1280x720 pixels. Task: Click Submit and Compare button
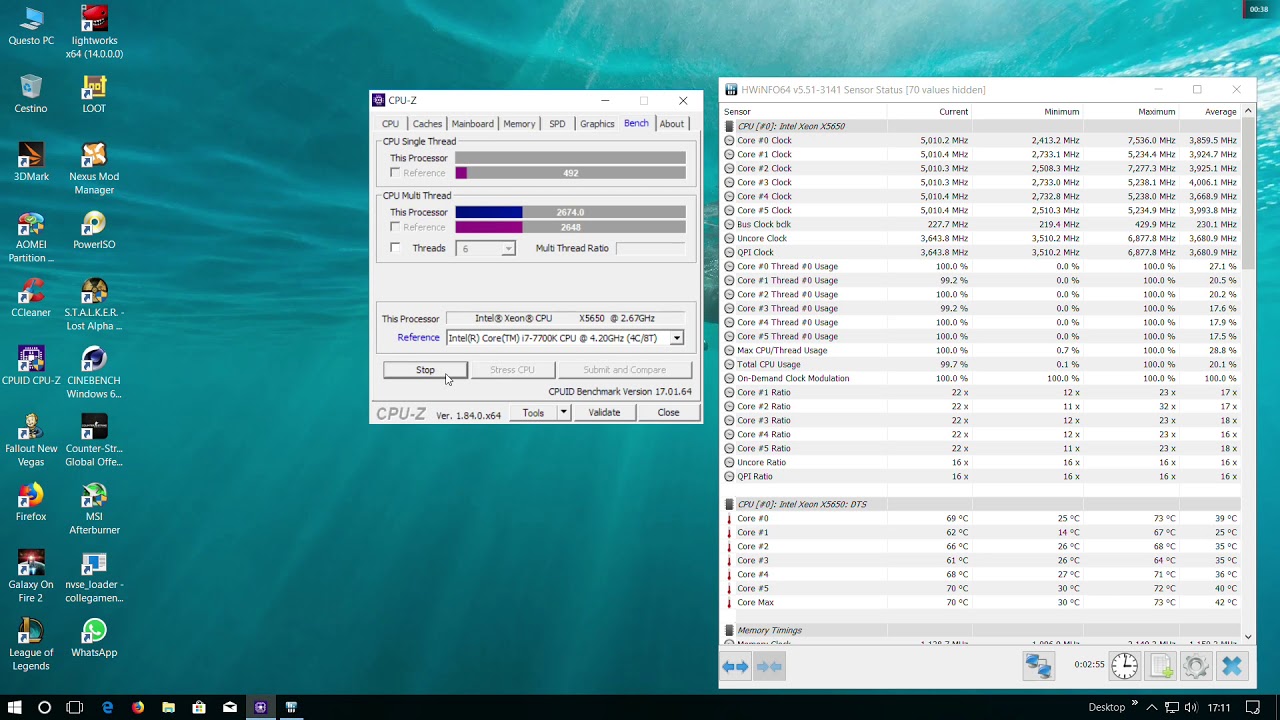[x=624, y=370]
